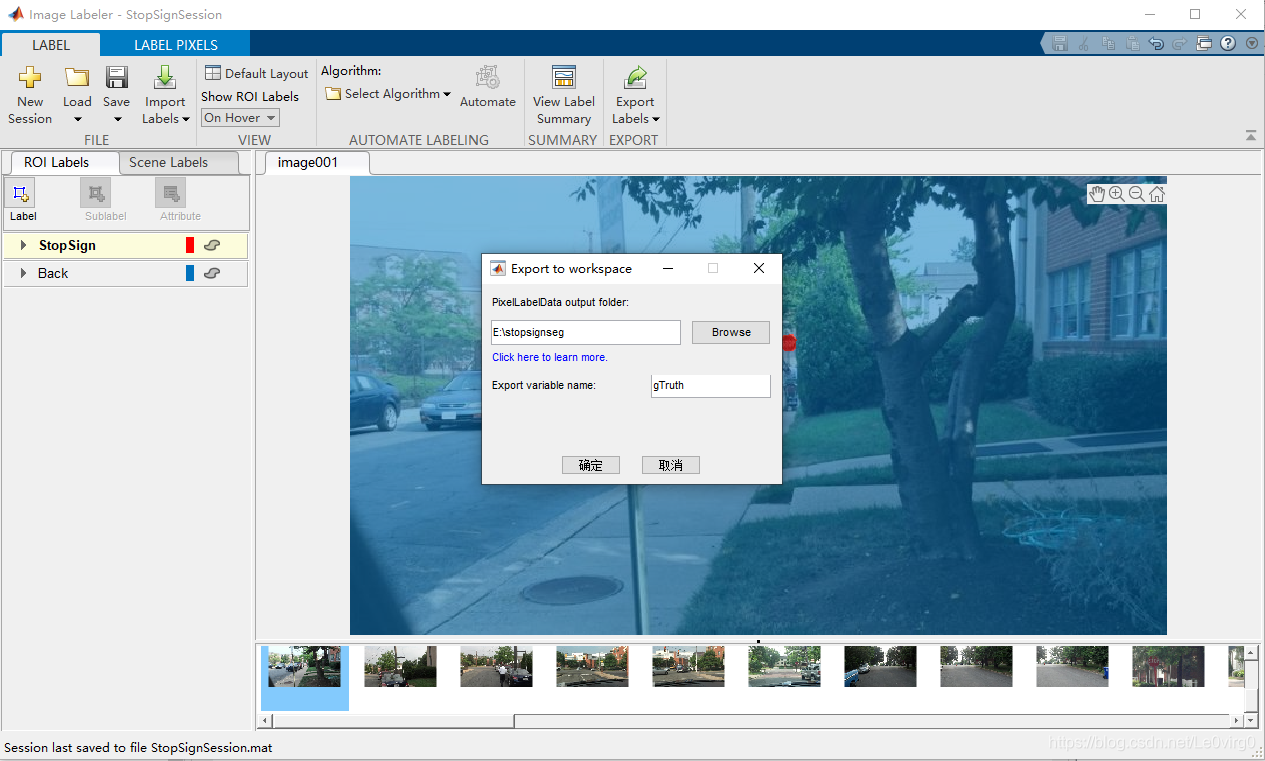
Task: Click the PixelLabelData output folder field
Action: click(x=586, y=332)
